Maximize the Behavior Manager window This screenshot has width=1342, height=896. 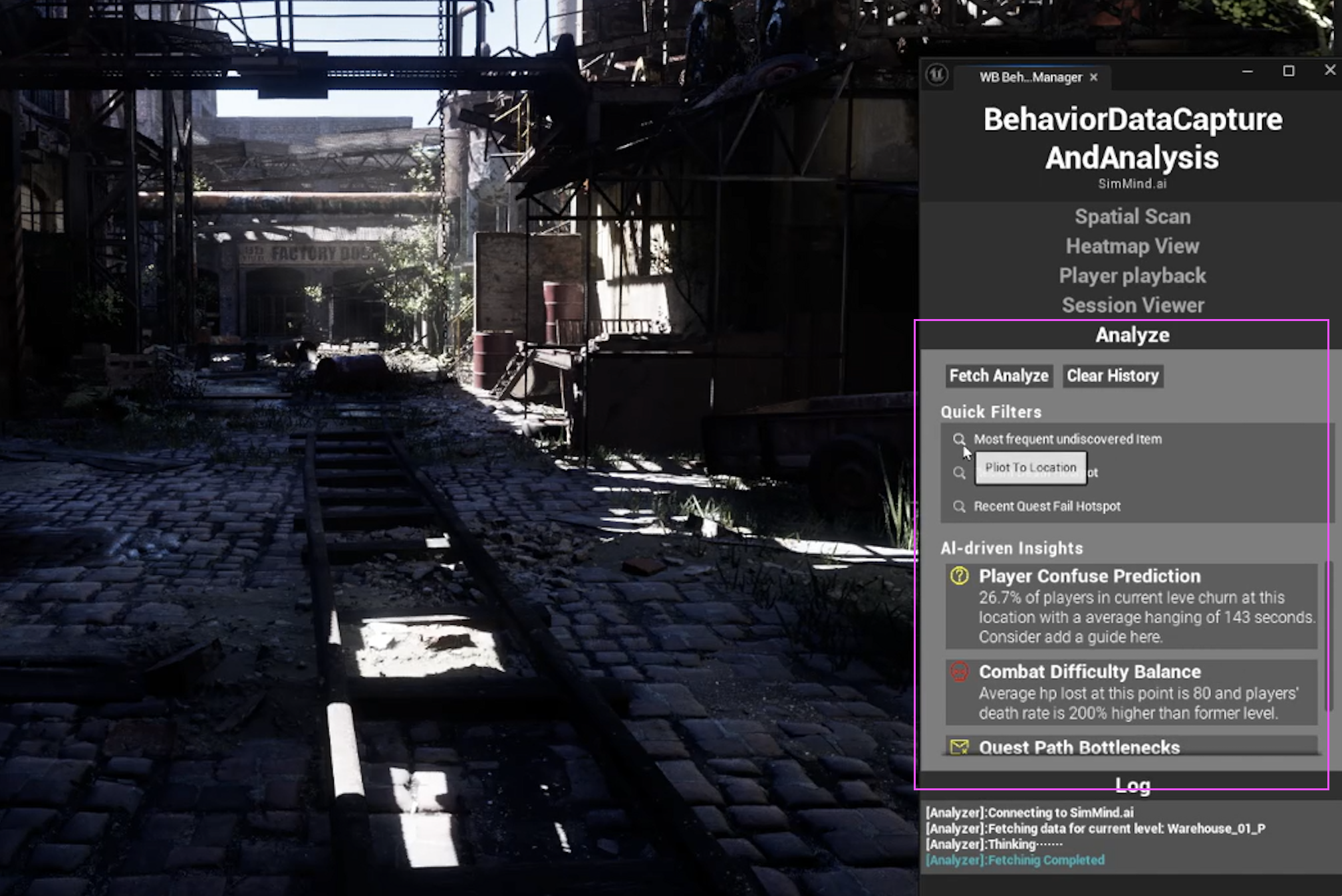[x=1288, y=71]
